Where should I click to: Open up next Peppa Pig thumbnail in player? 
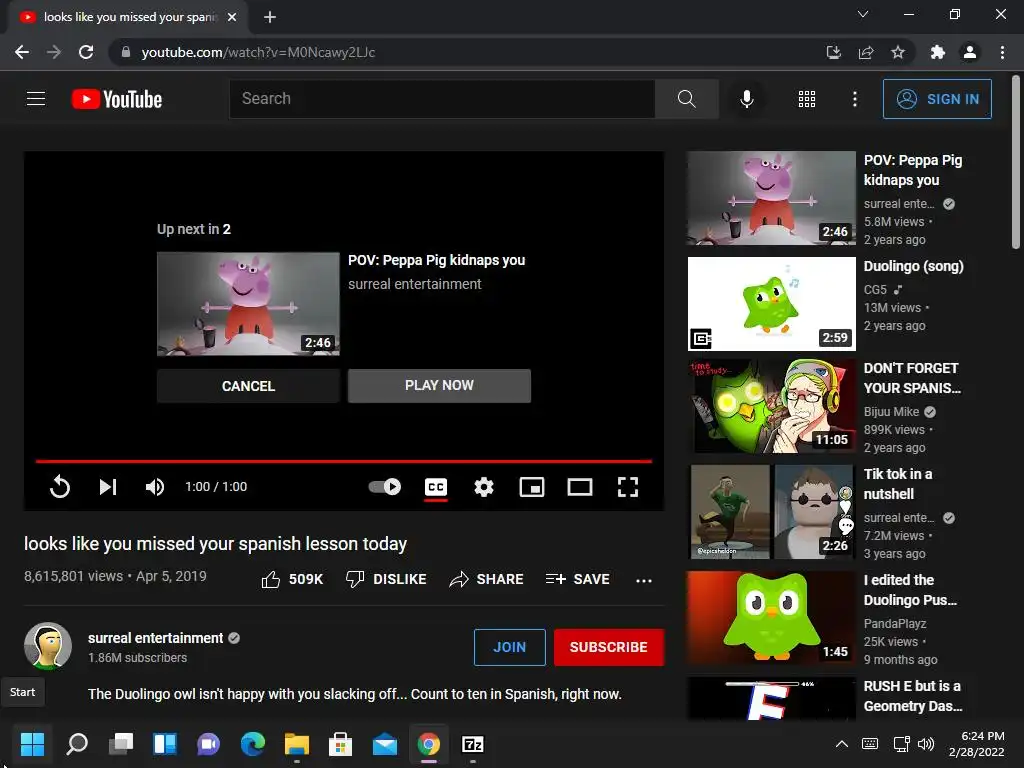[x=248, y=304]
